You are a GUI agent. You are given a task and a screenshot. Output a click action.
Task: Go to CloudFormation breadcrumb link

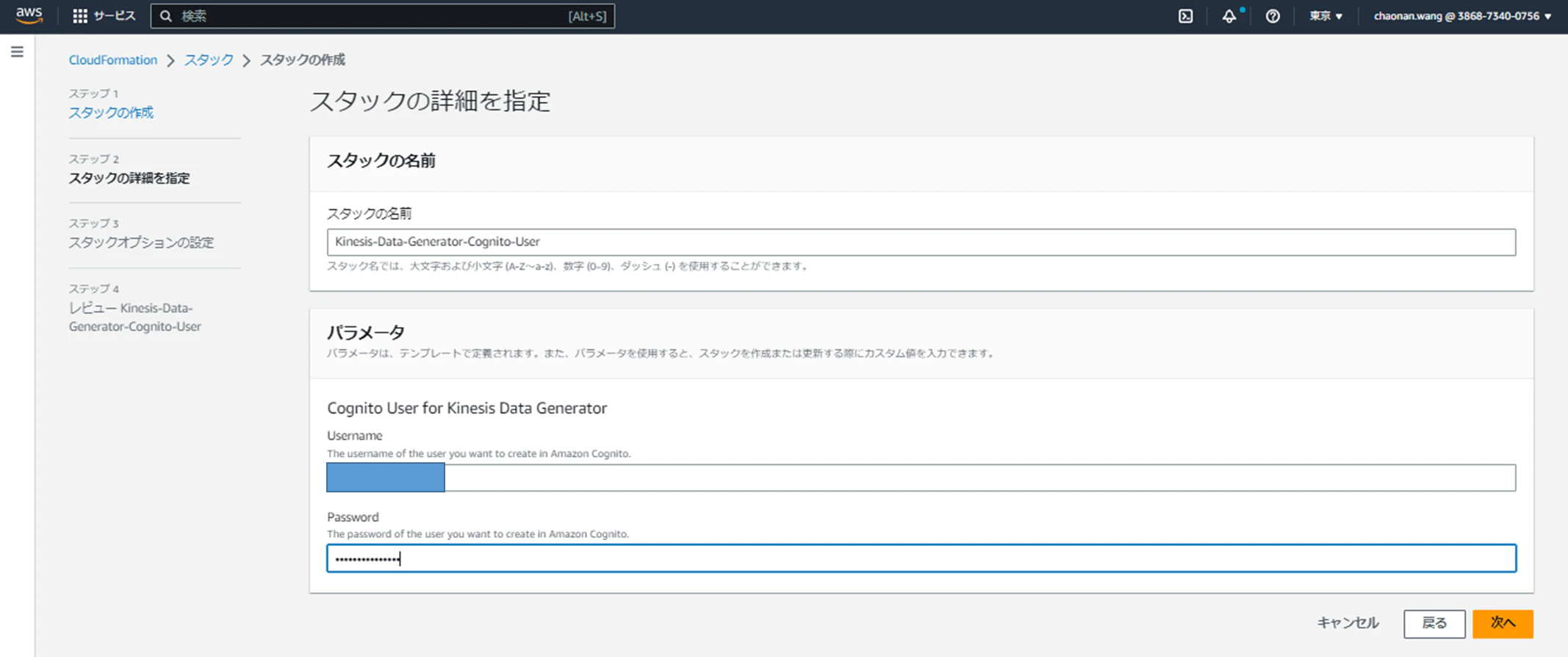(113, 60)
